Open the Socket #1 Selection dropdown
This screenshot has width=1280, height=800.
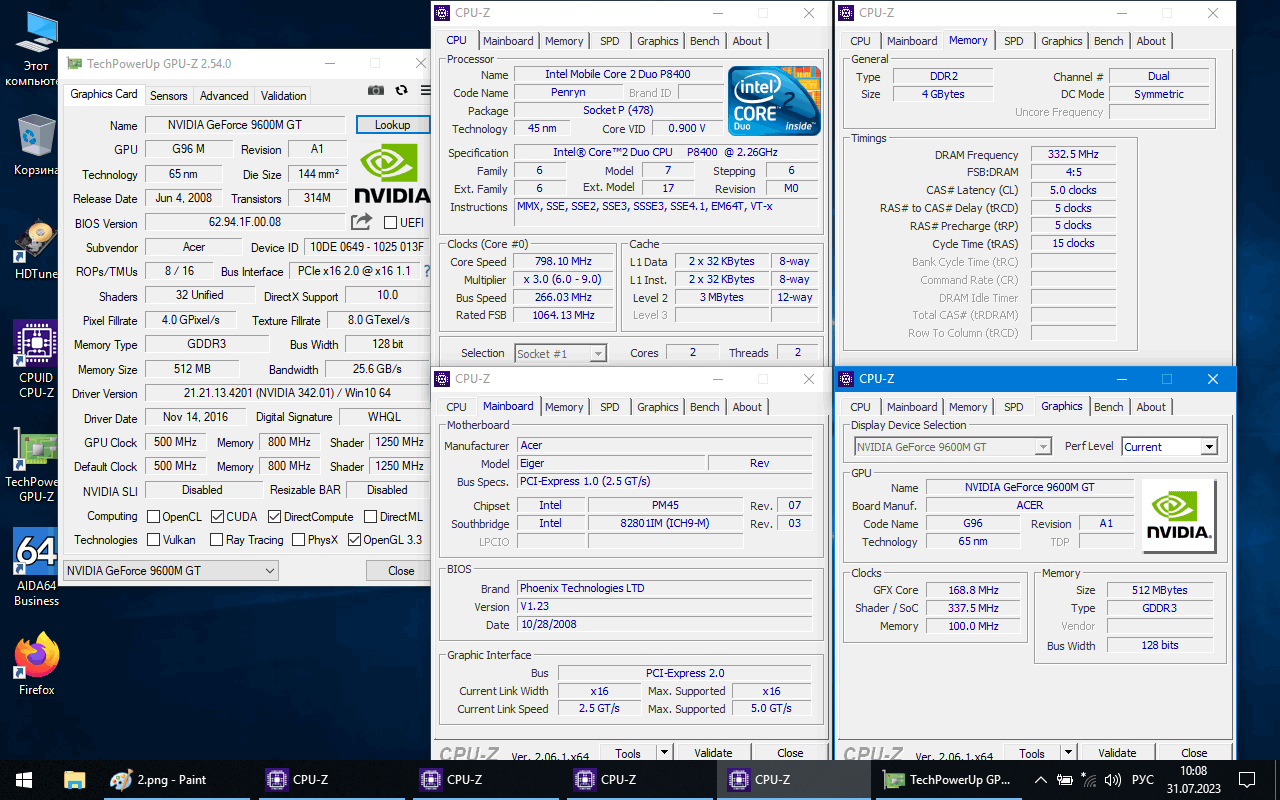[561, 353]
